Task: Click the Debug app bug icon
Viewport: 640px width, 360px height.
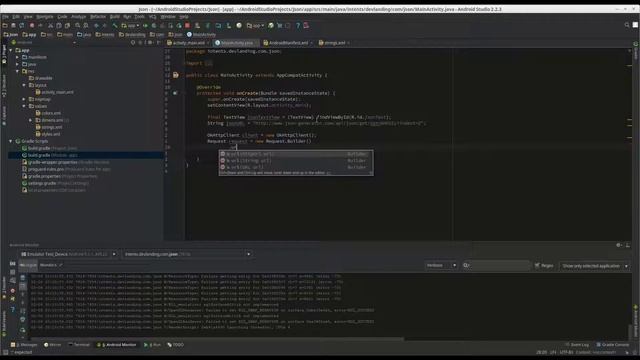Action: pos(154,25)
